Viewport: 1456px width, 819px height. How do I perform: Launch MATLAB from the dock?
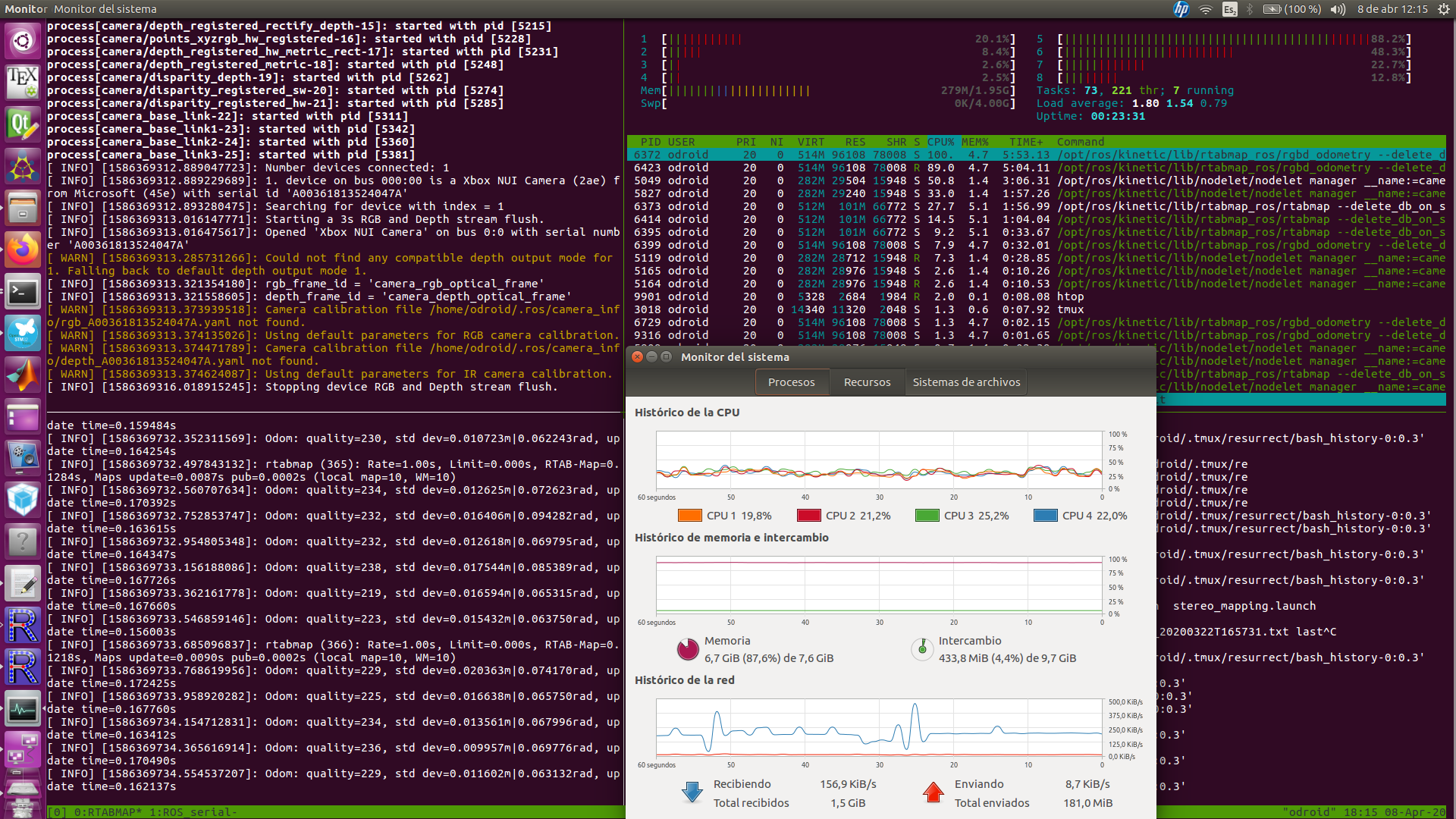(x=23, y=375)
